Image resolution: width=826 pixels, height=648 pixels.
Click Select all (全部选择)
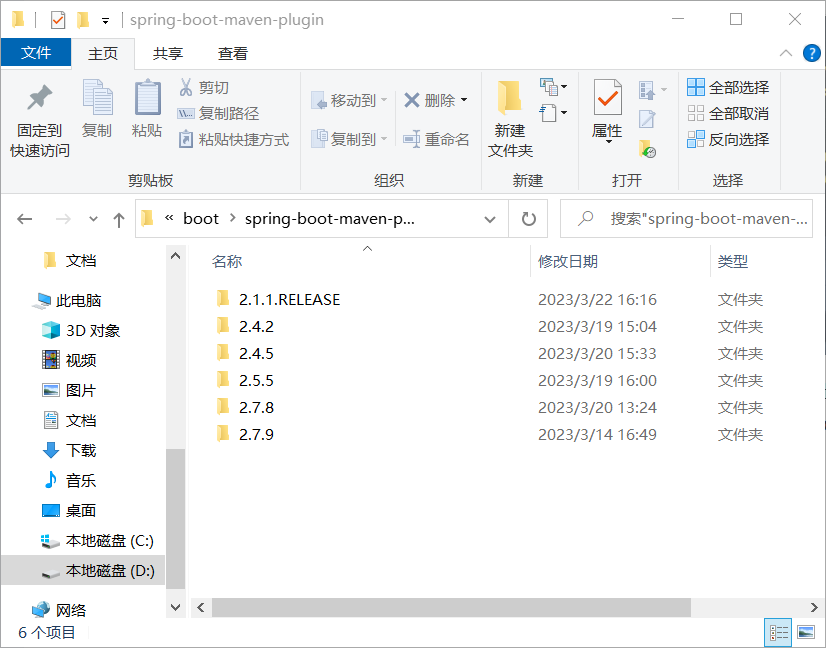pos(728,87)
